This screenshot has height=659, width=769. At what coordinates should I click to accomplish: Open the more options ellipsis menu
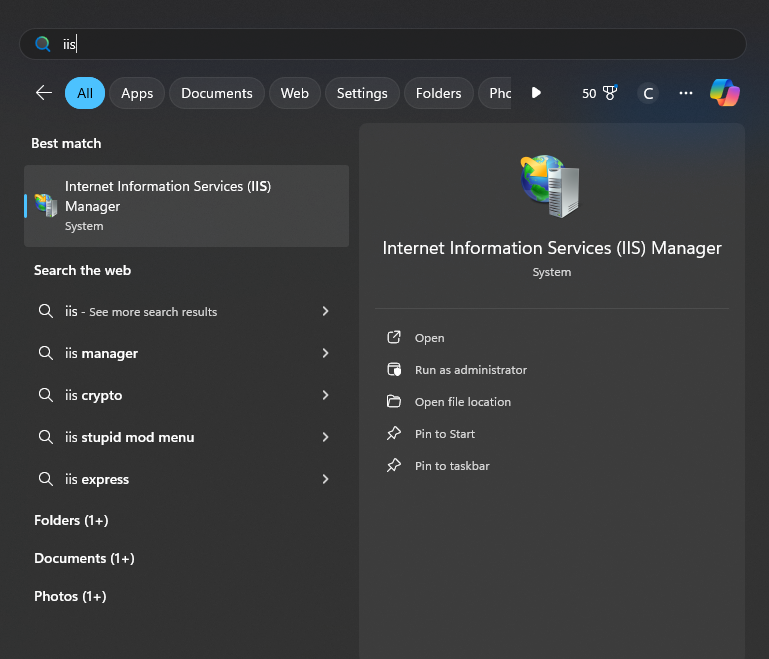point(686,93)
